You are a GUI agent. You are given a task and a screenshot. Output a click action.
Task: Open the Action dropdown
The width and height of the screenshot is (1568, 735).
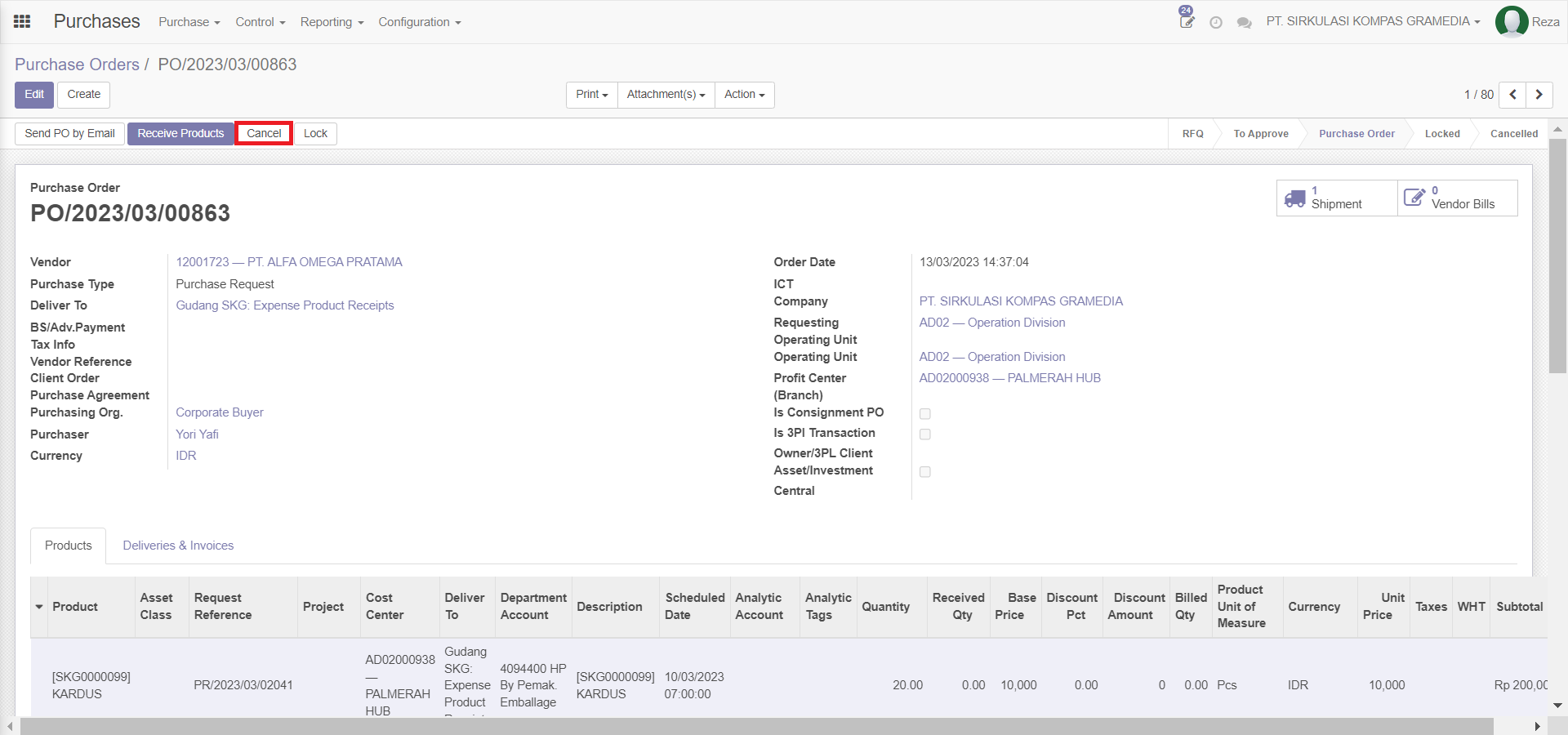745,95
